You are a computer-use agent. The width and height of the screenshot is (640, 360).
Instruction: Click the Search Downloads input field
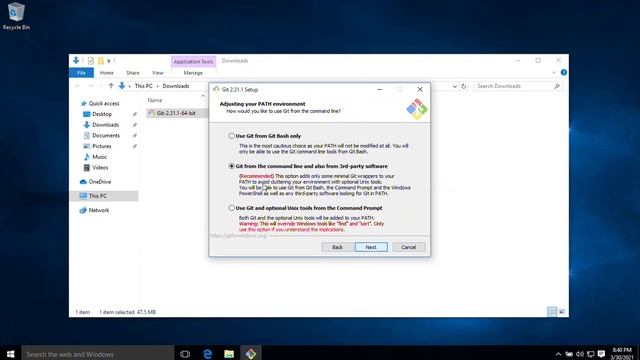[x=517, y=86]
